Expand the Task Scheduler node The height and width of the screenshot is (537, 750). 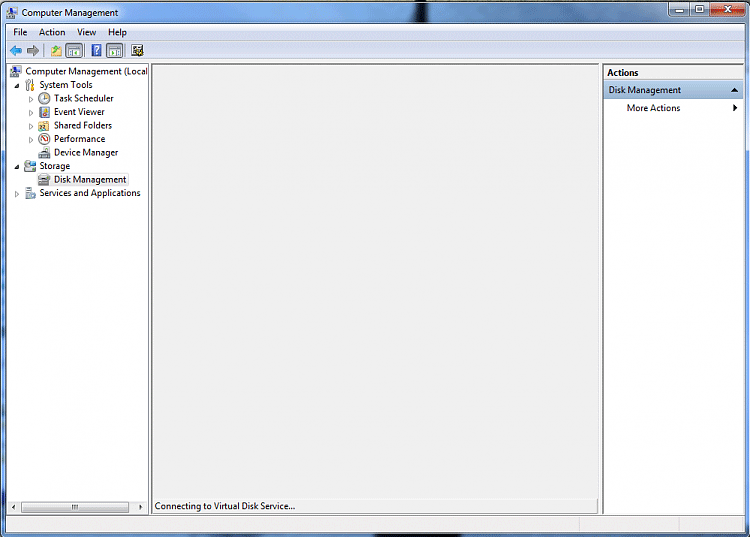click(x=31, y=99)
